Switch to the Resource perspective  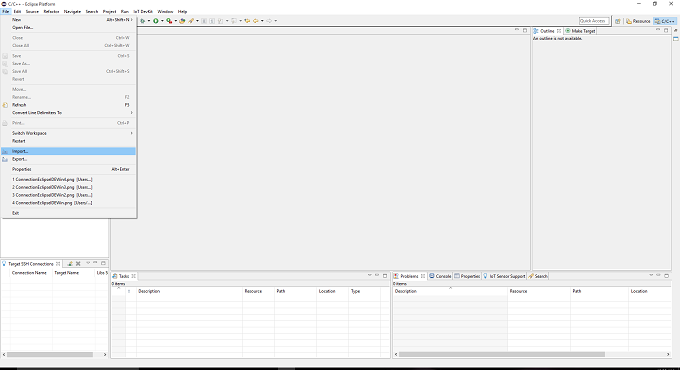[x=638, y=21]
